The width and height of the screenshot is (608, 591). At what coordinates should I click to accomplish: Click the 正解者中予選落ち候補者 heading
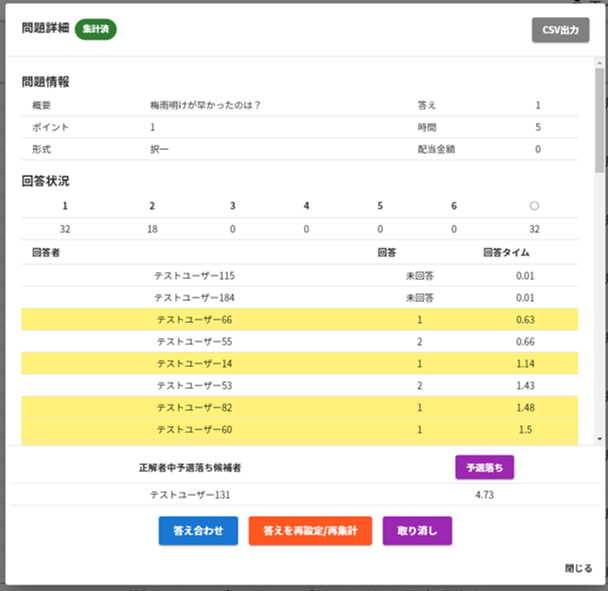click(190, 468)
